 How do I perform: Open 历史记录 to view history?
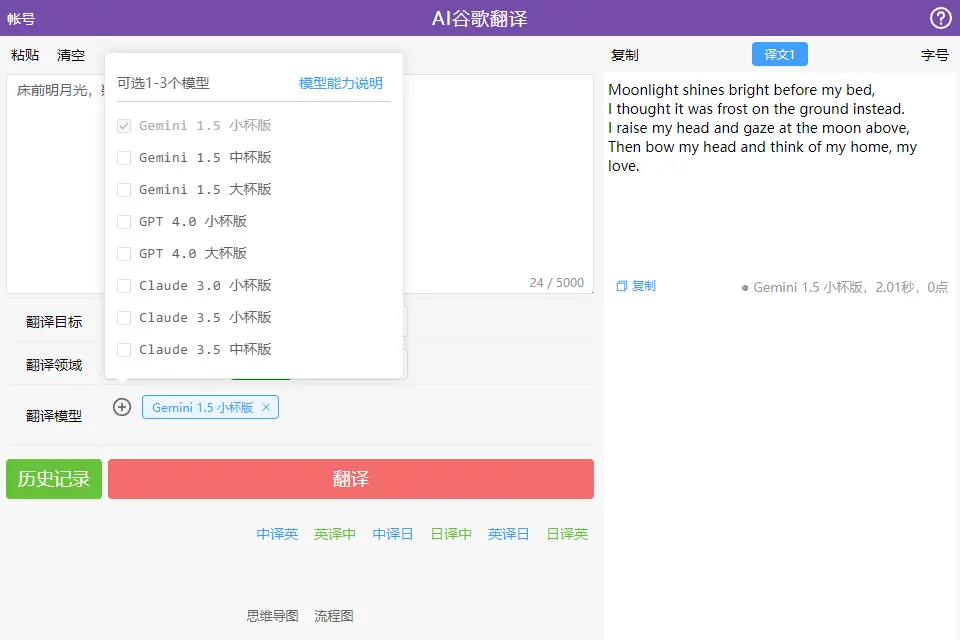coord(53,478)
